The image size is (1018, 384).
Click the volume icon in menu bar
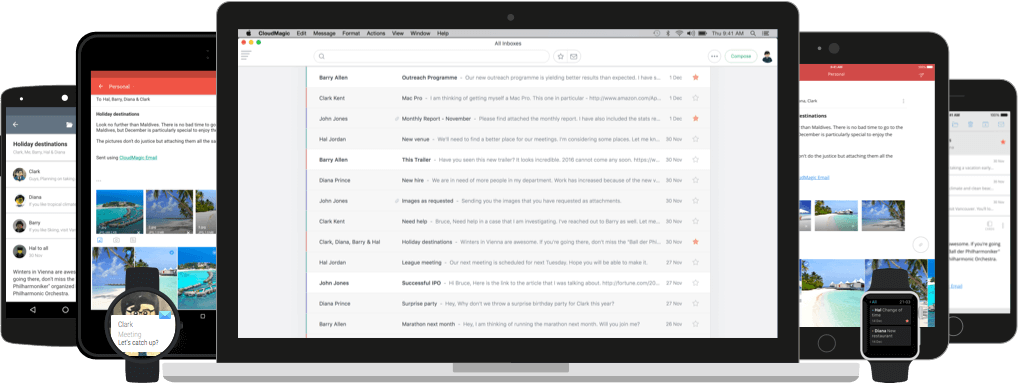pyautogui.click(x=690, y=33)
